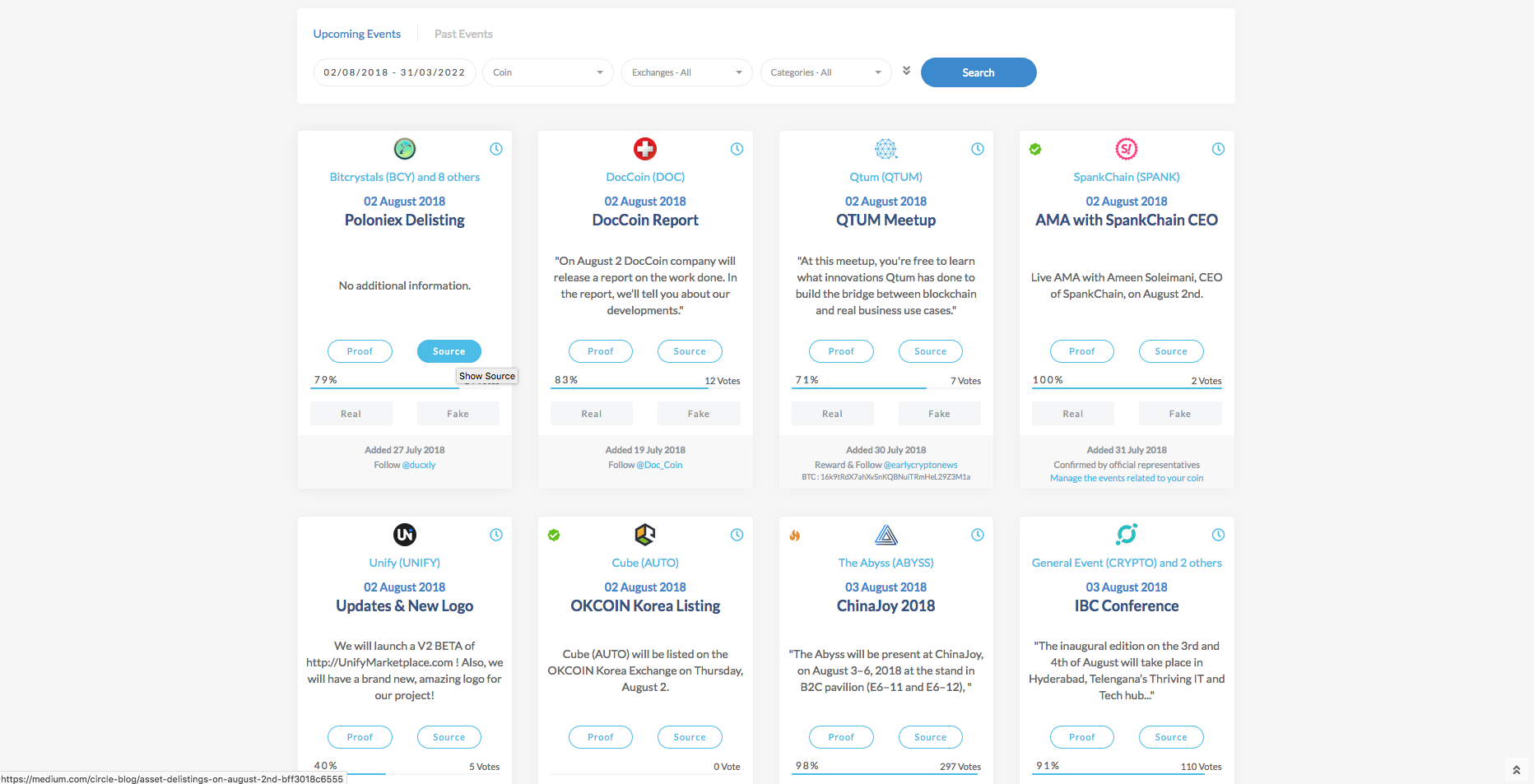Viewport: 1534px width, 784px height.
Task: Vote Fake on DocCoin Report
Action: (699, 414)
